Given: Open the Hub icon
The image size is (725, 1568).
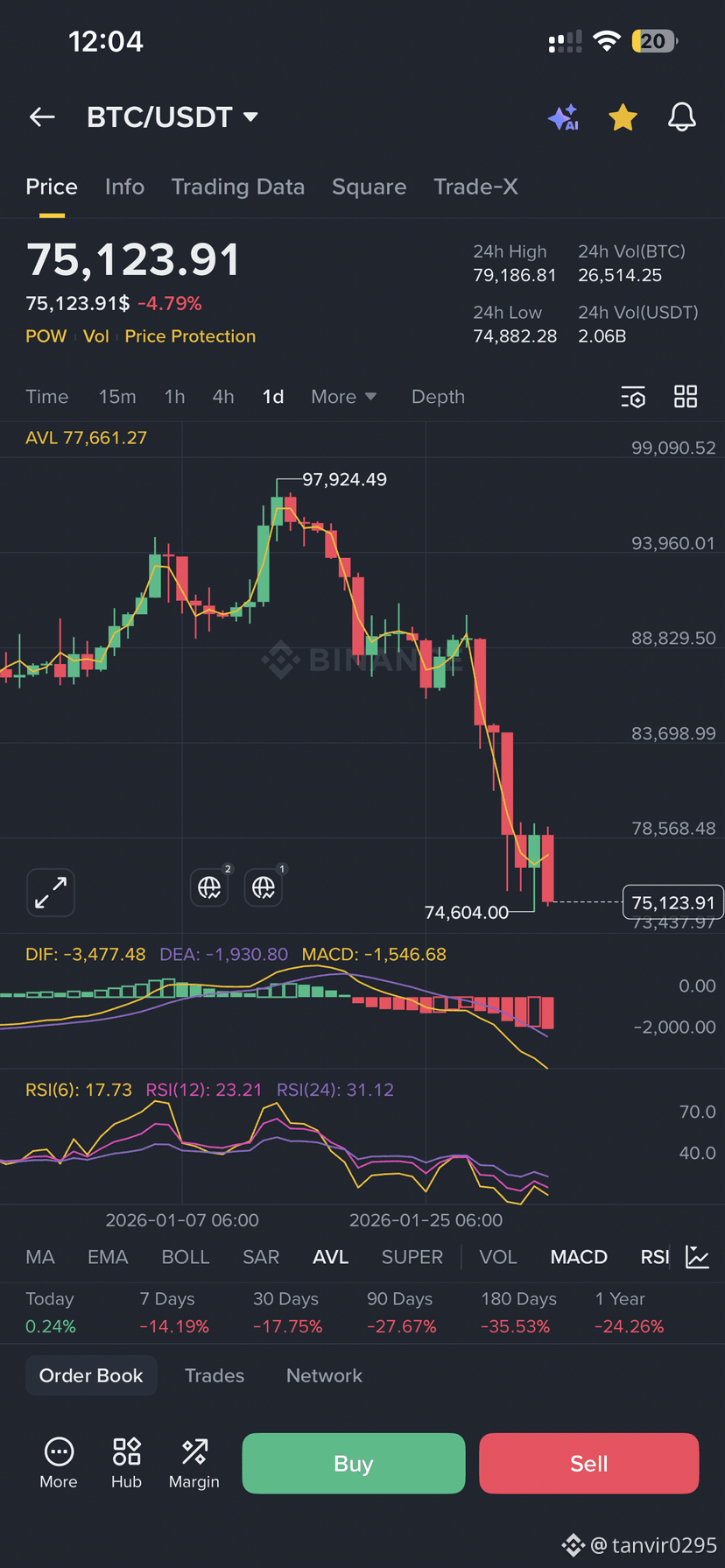Looking at the screenshot, I should (x=126, y=1463).
